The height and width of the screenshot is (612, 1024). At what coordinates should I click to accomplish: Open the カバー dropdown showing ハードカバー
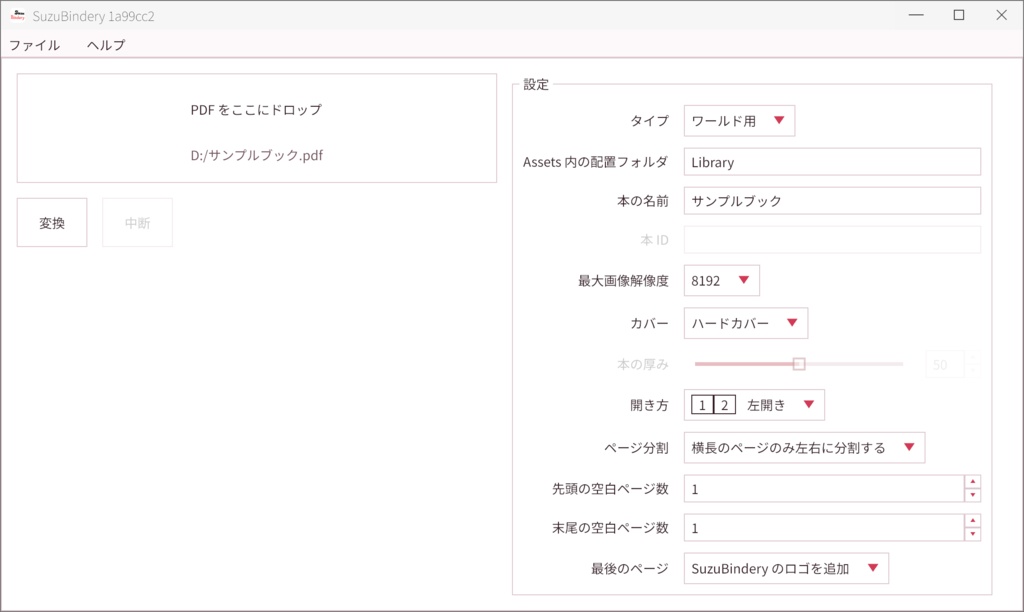tap(746, 323)
